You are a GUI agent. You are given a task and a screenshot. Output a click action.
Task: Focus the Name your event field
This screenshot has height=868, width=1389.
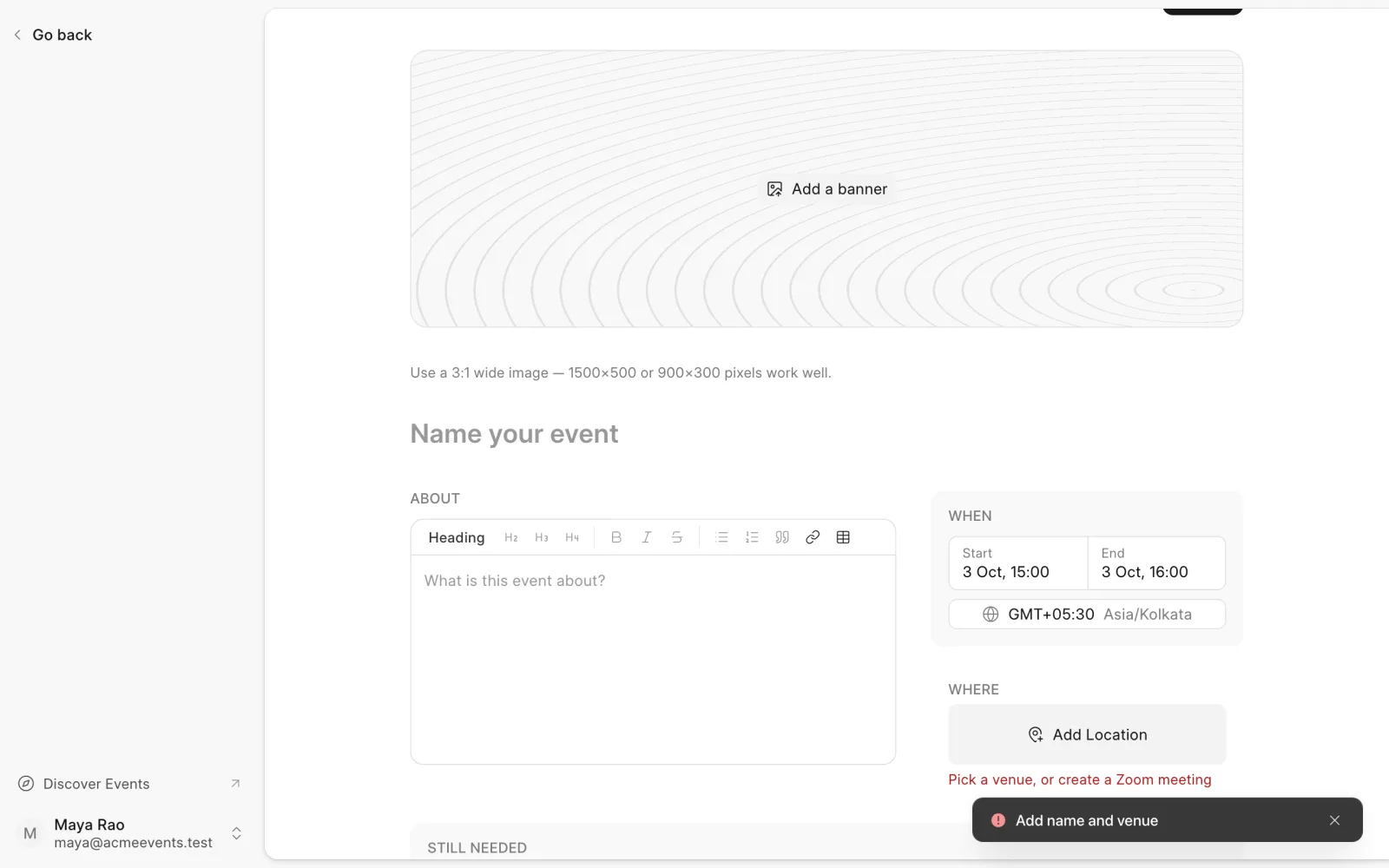[x=826, y=434]
